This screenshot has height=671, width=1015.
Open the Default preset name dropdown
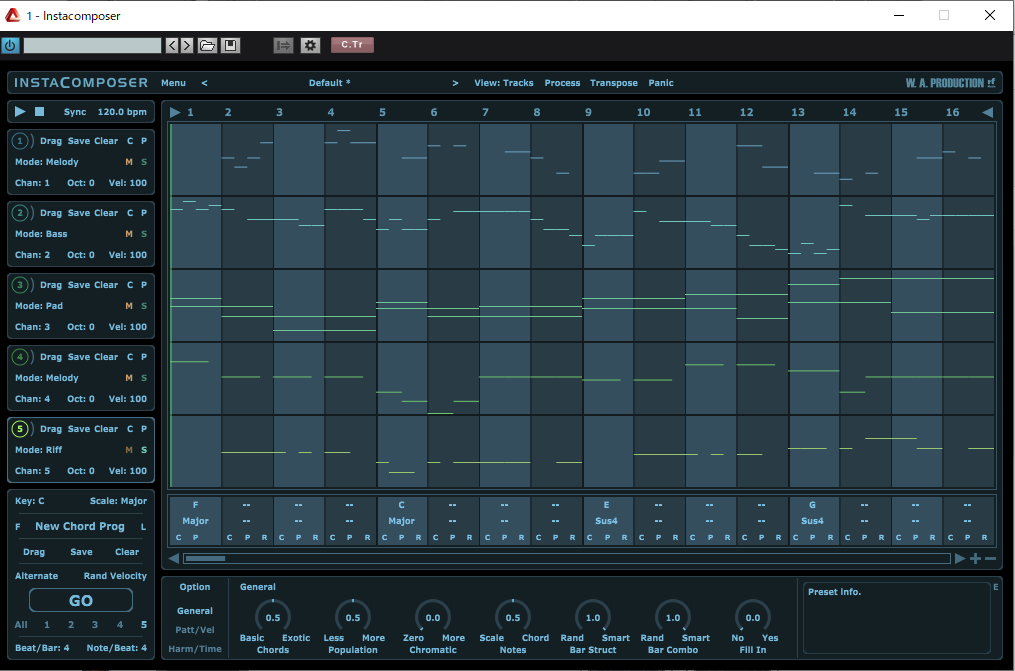click(x=329, y=83)
